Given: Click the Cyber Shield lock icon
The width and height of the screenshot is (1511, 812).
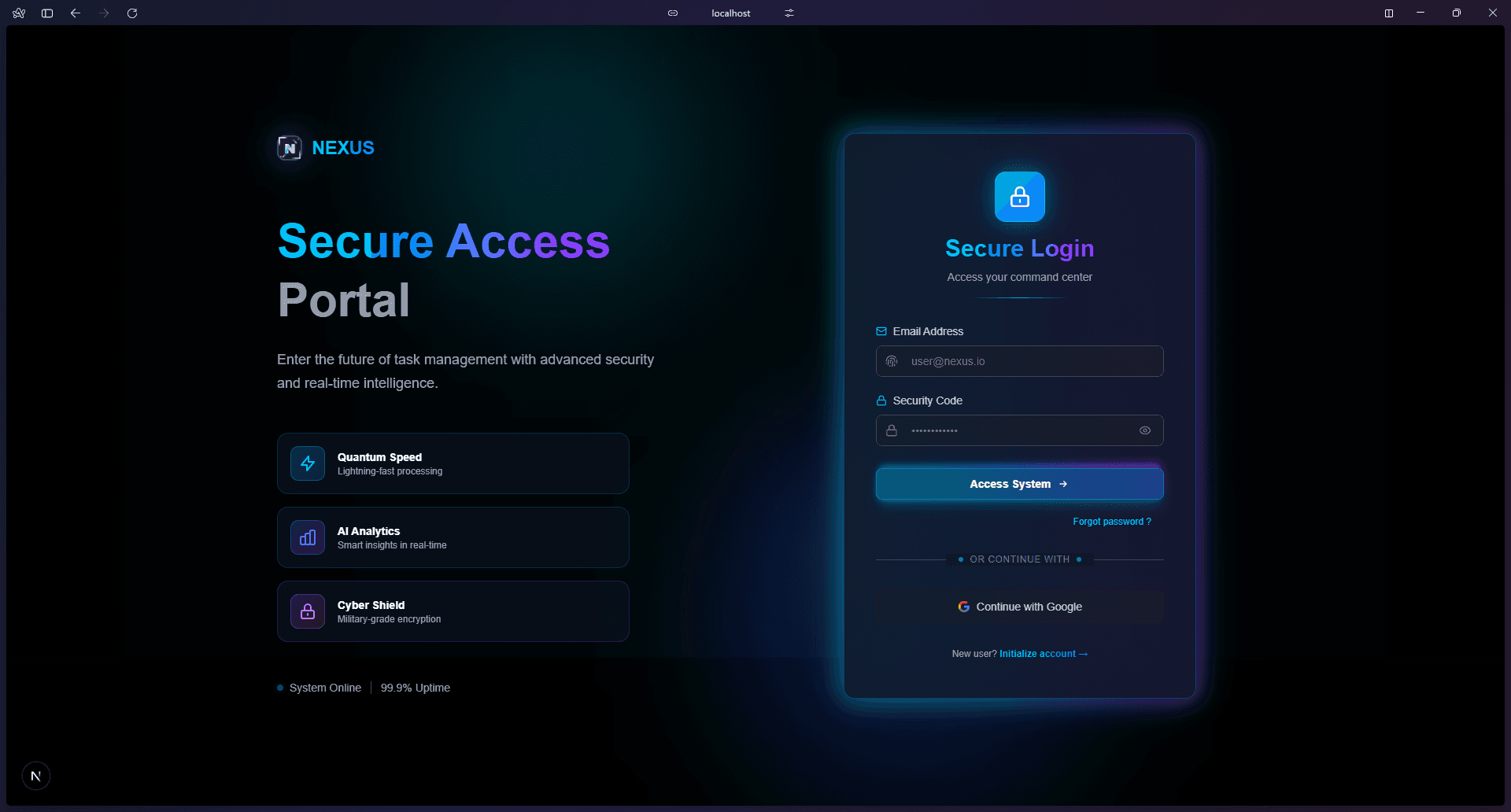Looking at the screenshot, I should [307, 611].
